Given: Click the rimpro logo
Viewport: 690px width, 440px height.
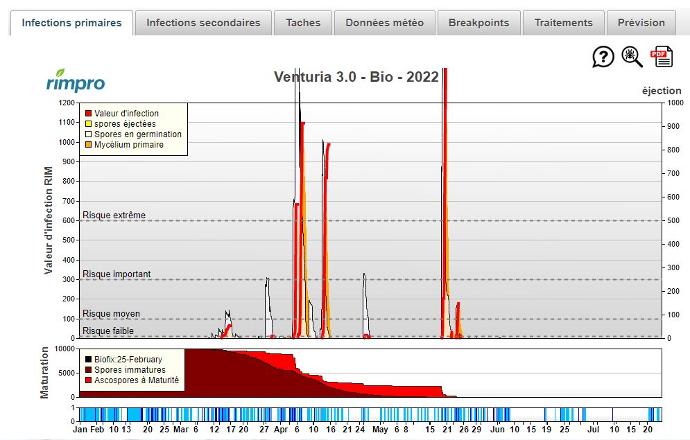Looking at the screenshot, I should click(76, 81).
